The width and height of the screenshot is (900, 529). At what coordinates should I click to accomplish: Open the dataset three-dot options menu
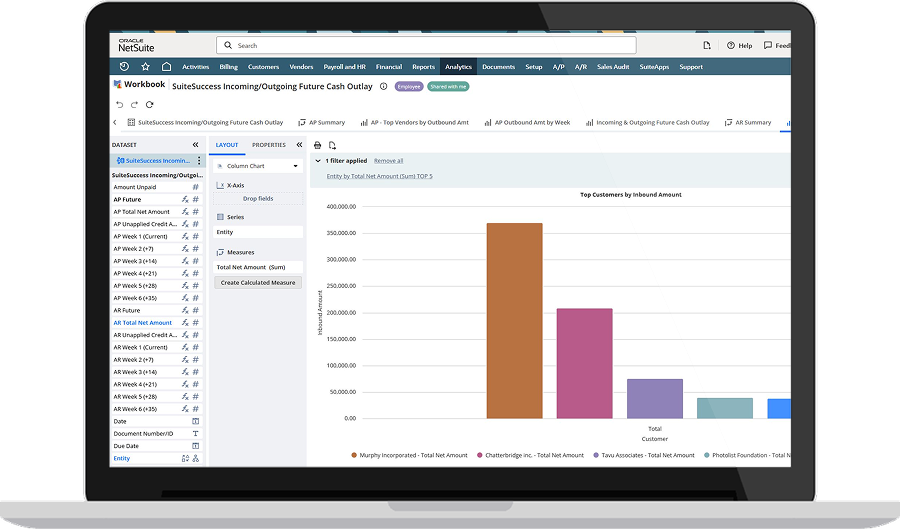pos(199,160)
